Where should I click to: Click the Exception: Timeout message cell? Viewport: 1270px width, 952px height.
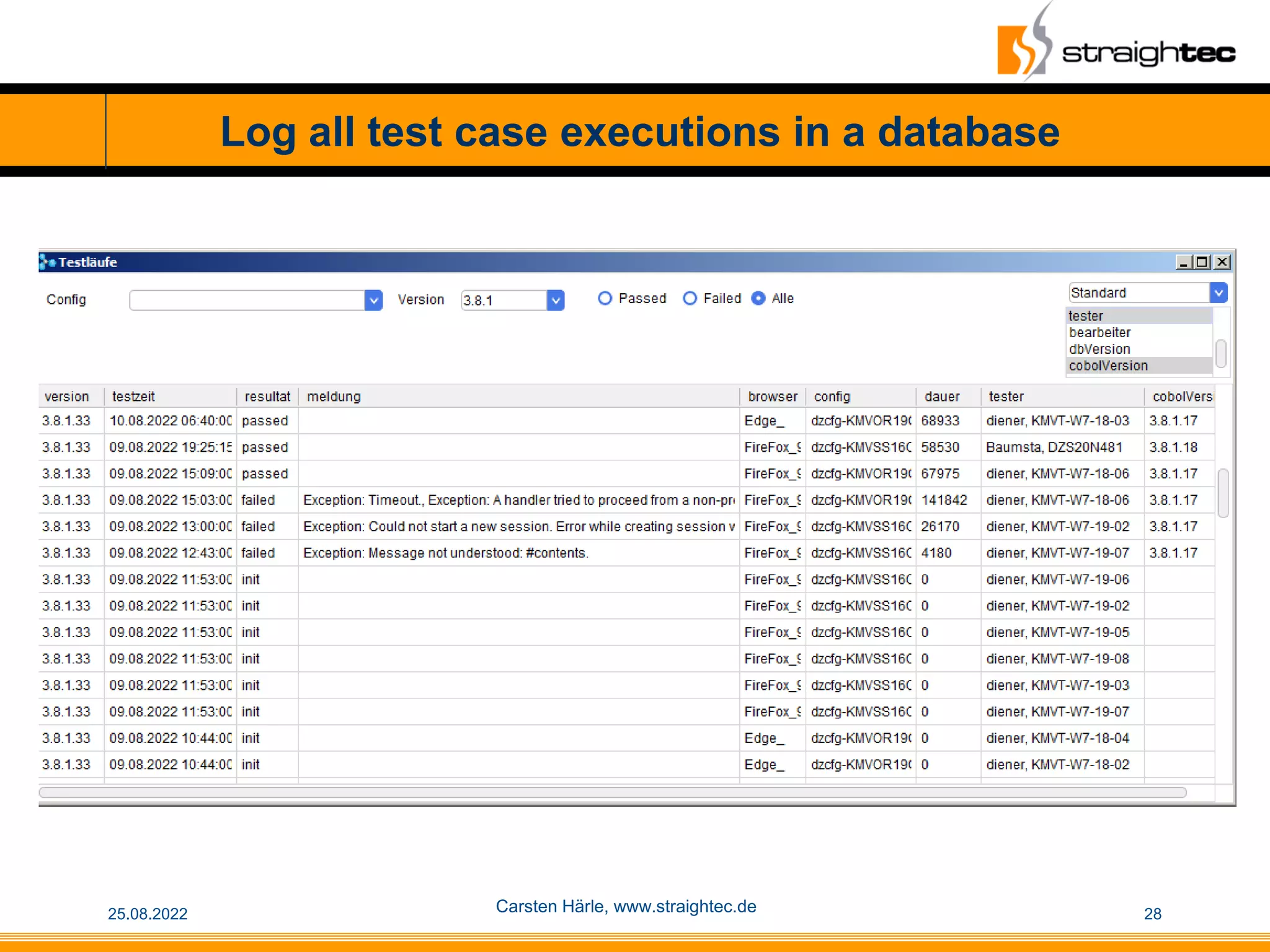click(518, 500)
